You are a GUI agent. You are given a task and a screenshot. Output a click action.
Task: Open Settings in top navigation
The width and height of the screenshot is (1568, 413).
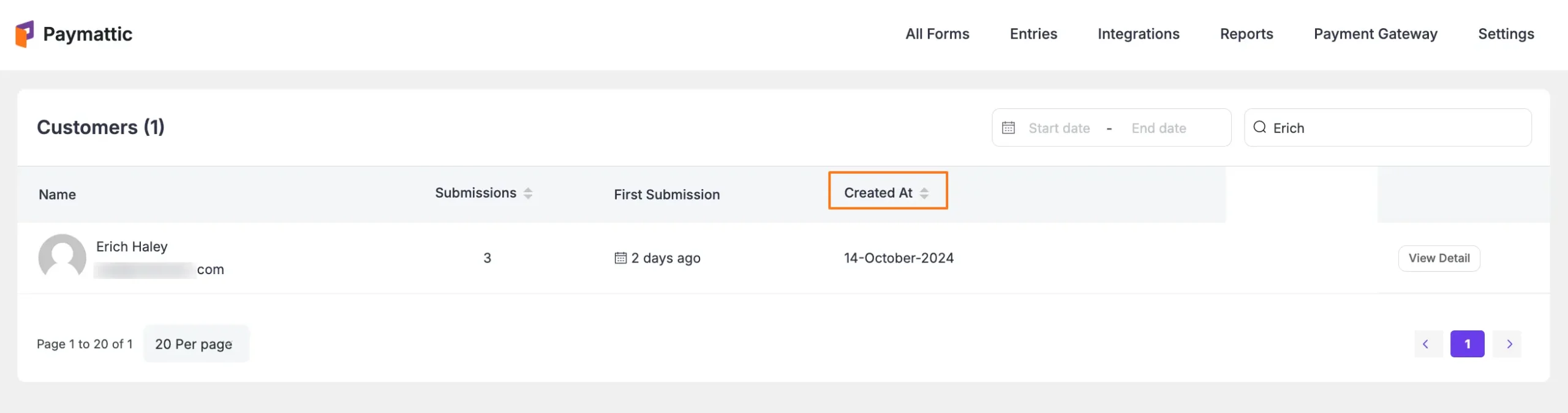pyautogui.click(x=1506, y=34)
